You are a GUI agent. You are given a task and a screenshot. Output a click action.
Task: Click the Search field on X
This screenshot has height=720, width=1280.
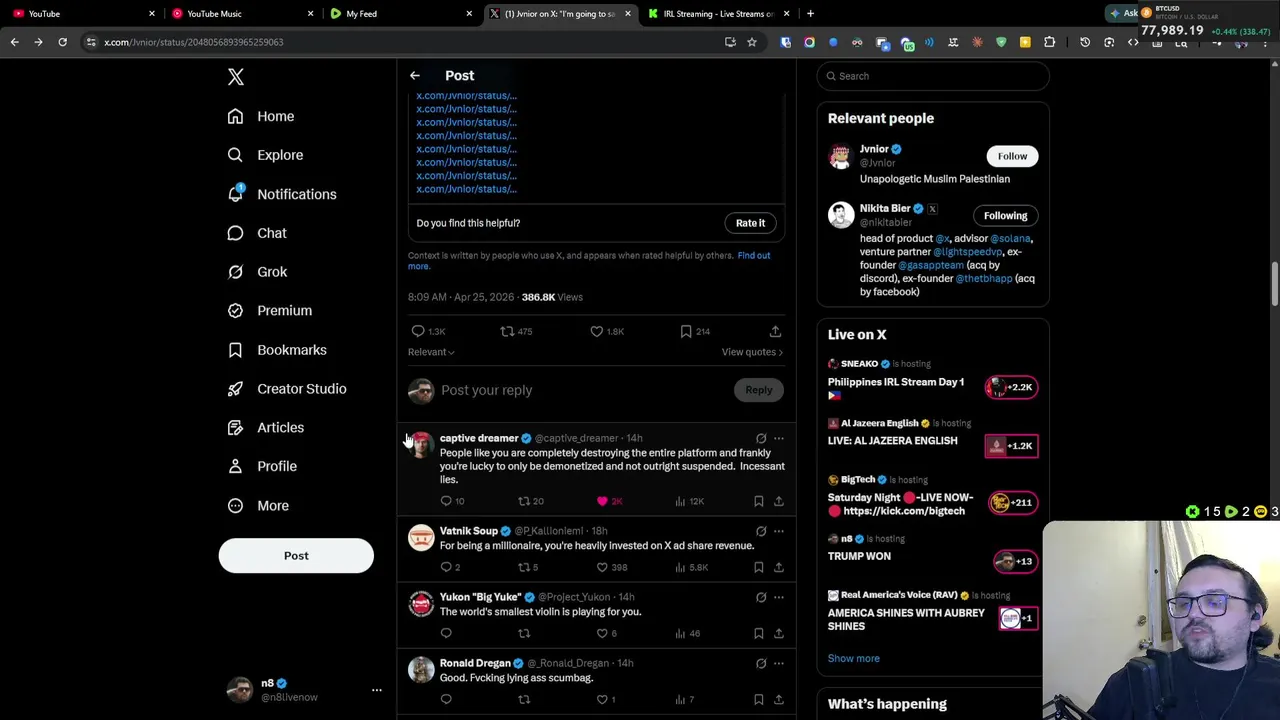tap(933, 76)
